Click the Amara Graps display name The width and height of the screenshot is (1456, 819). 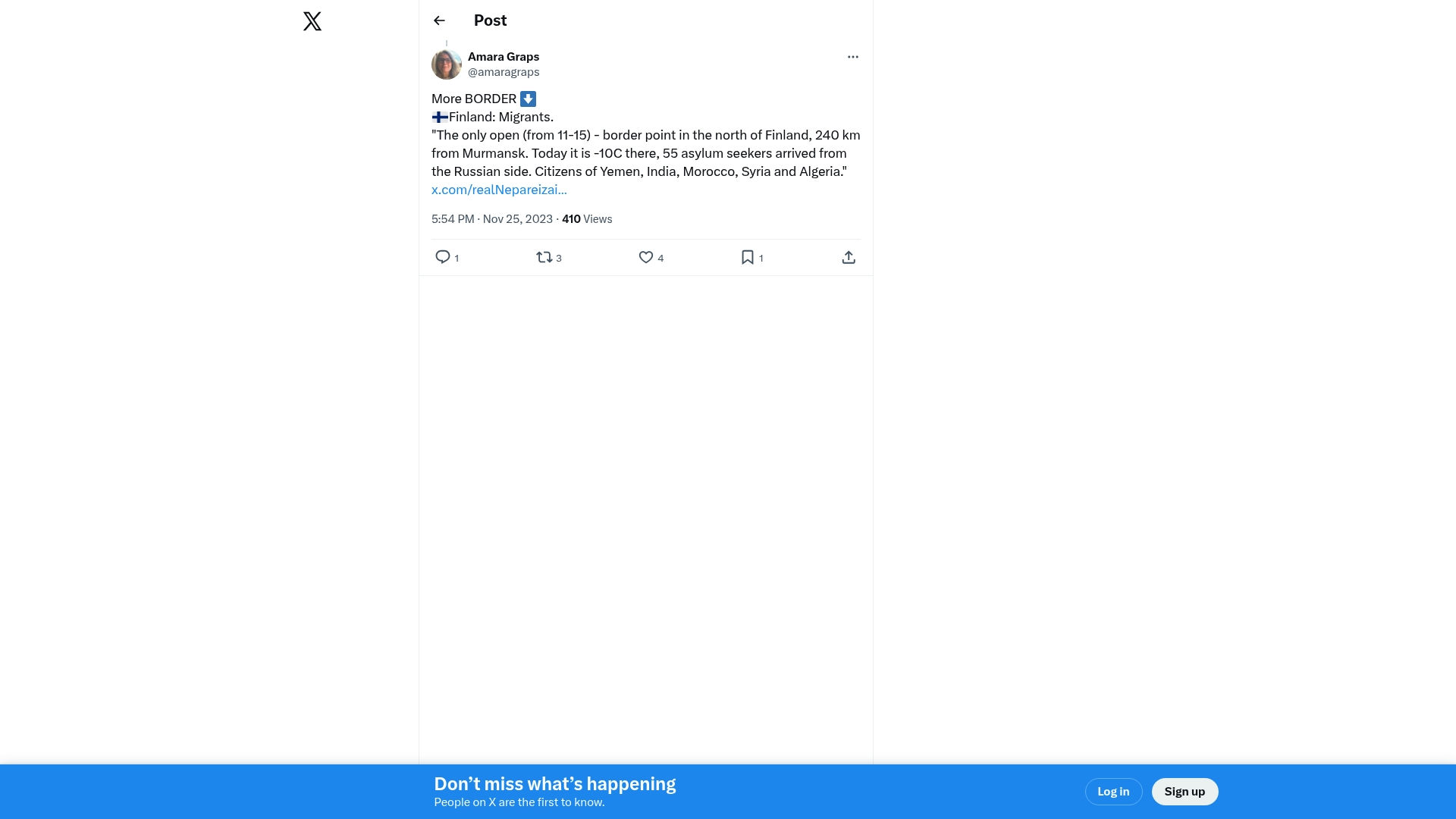[x=504, y=57]
